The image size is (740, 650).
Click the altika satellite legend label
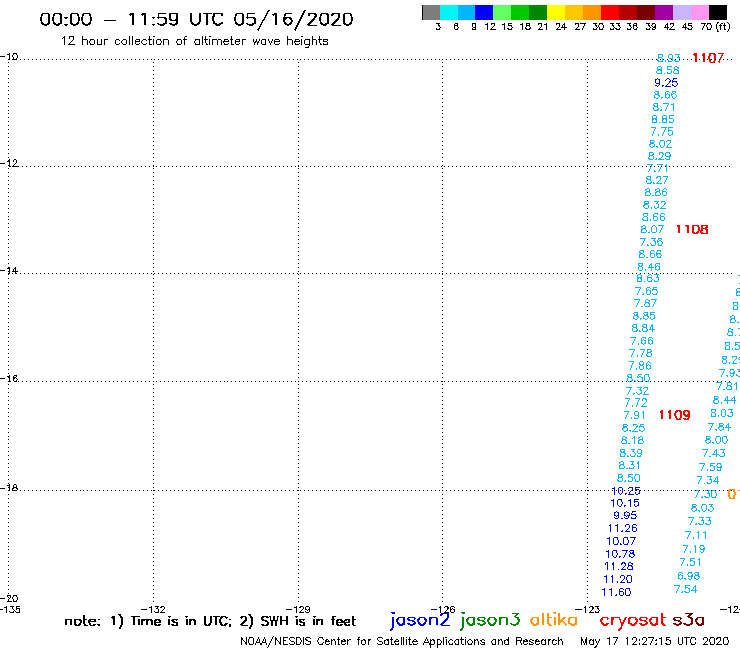(554, 620)
